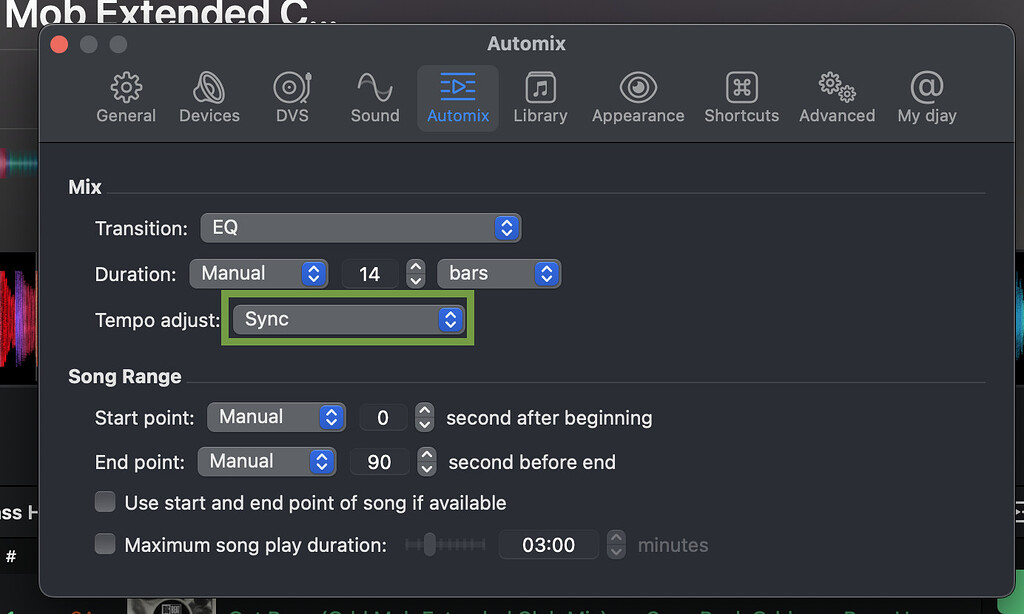Screen dimensions: 1024x614
Task: Open the Library settings panel
Action: point(540,97)
